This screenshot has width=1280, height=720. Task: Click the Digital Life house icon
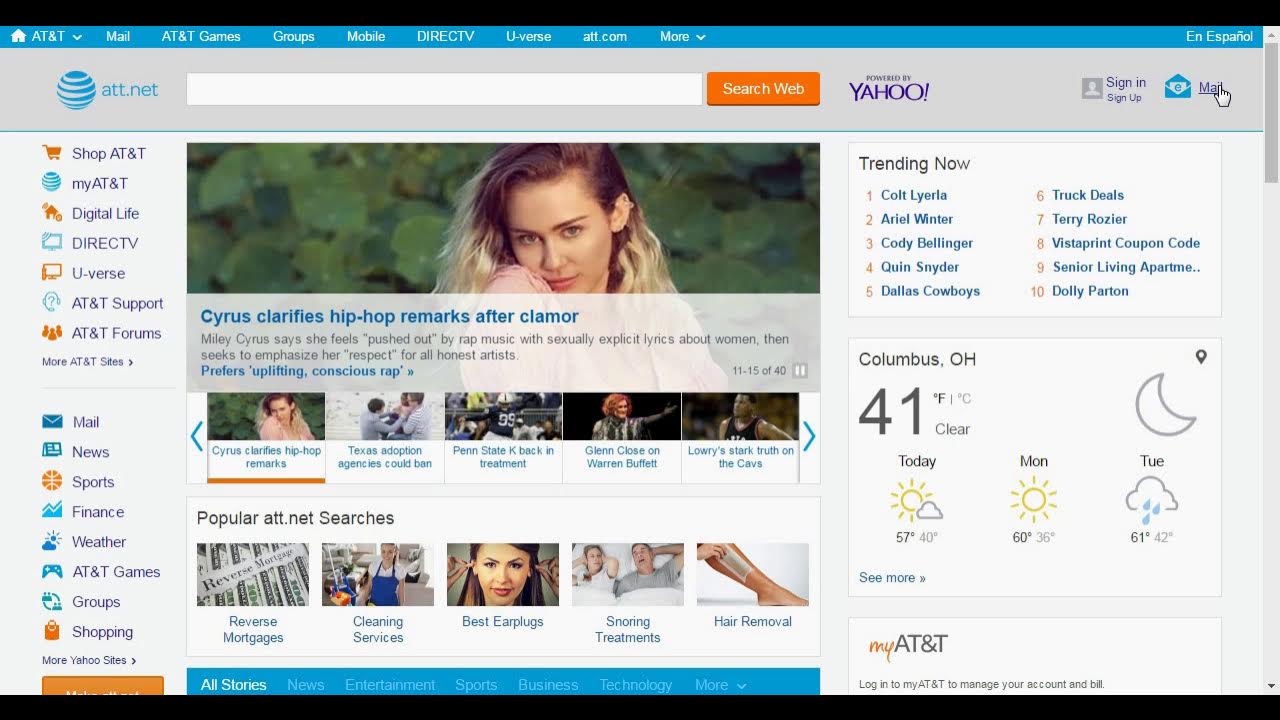tap(52, 213)
